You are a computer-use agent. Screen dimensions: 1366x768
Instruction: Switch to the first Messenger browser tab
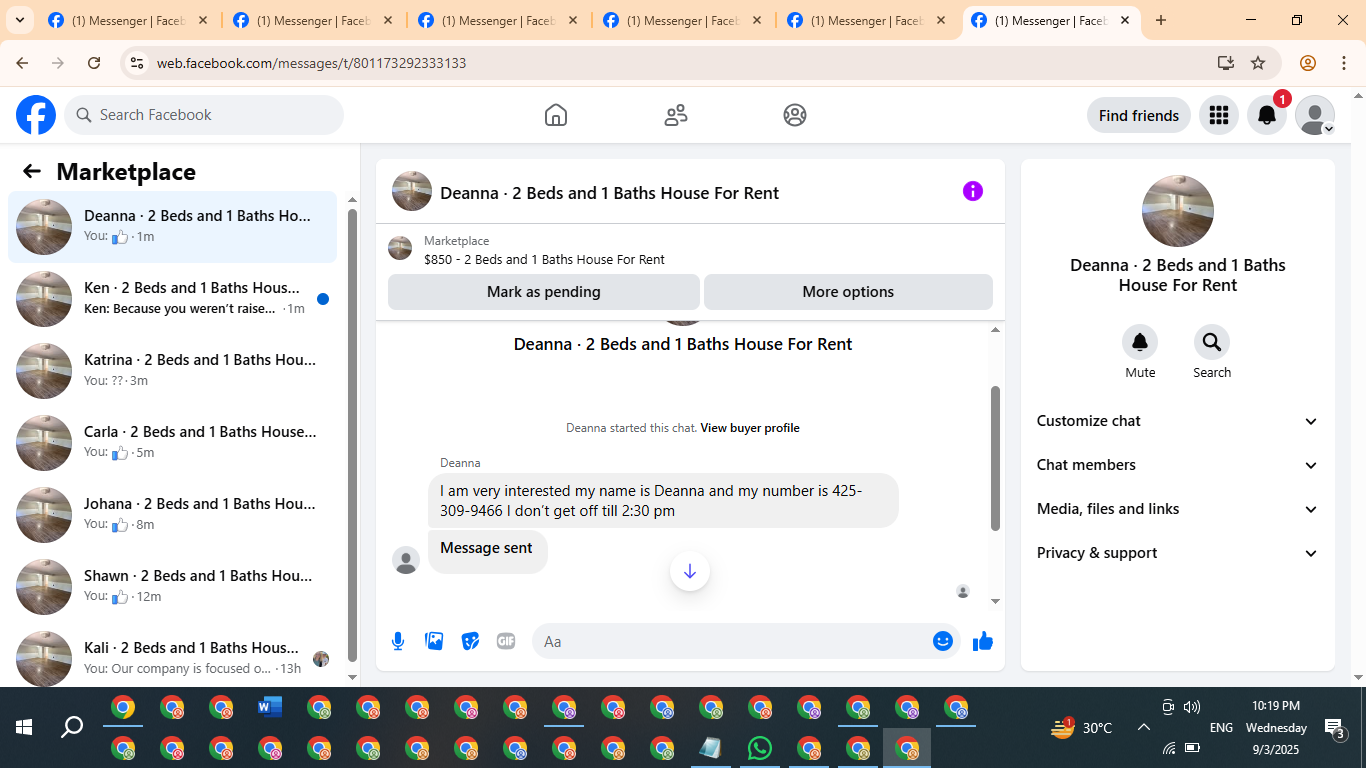pyautogui.click(x=129, y=20)
